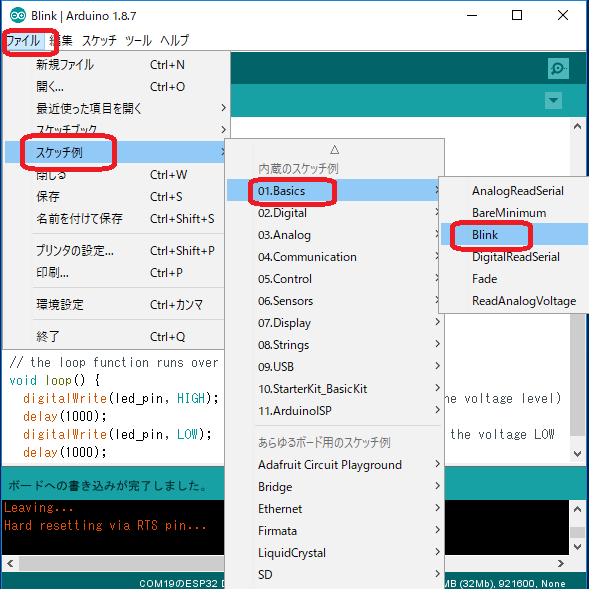
Task: Click the horizontal scrollbar left arrow
Action: click(10, 563)
